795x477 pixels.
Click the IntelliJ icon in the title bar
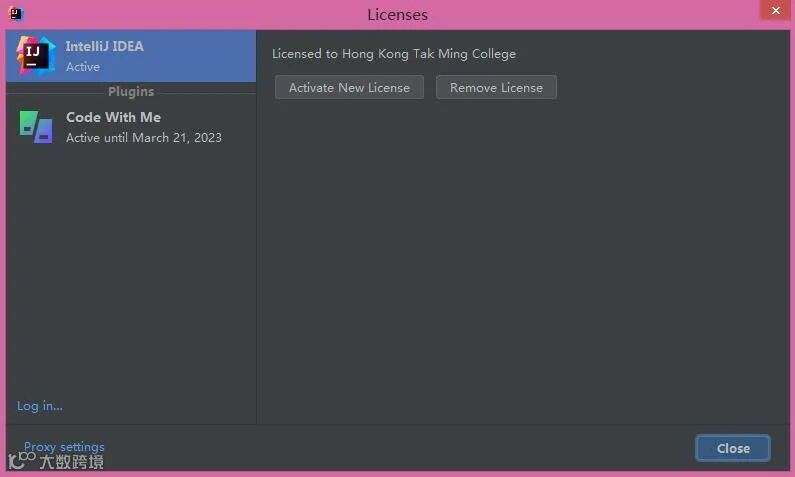pos(16,13)
